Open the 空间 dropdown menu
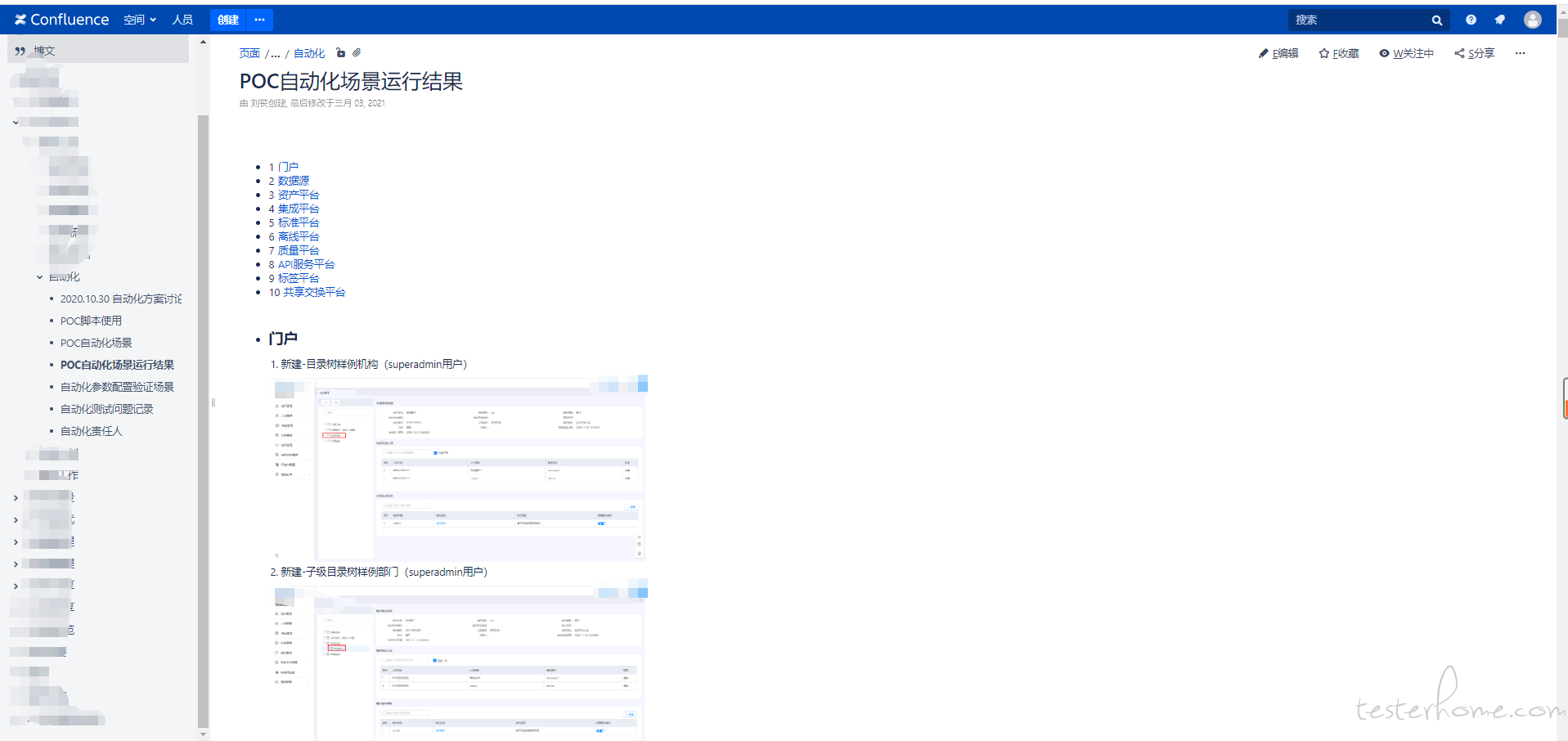Screen dimensions: 1568x741 point(140,20)
